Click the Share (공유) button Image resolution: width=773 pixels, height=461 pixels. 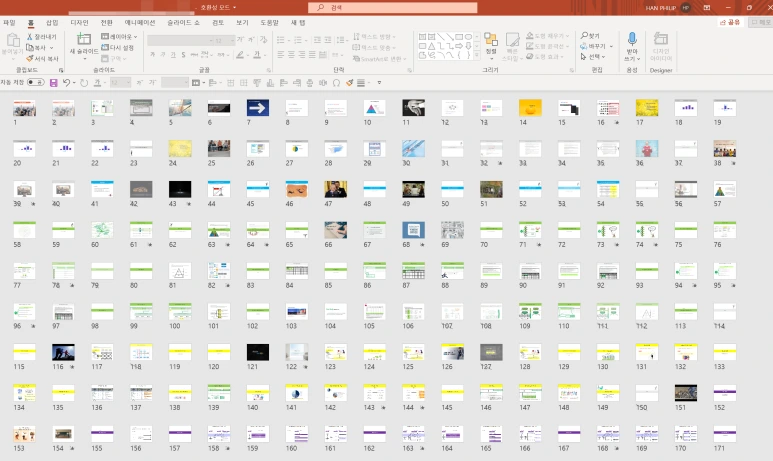(x=731, y=22)
